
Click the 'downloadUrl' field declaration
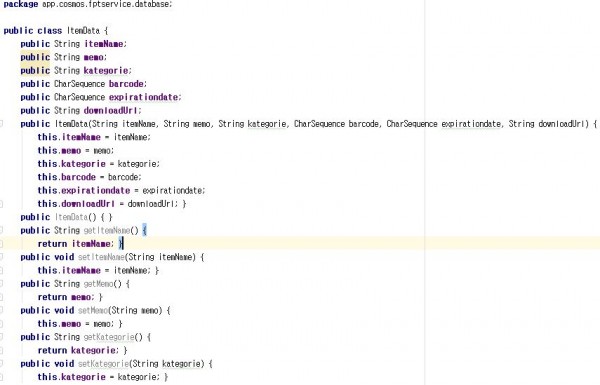point(111,111)
